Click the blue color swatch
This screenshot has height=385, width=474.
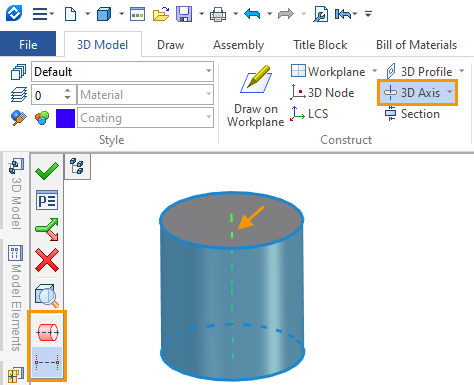coord(65,118)
